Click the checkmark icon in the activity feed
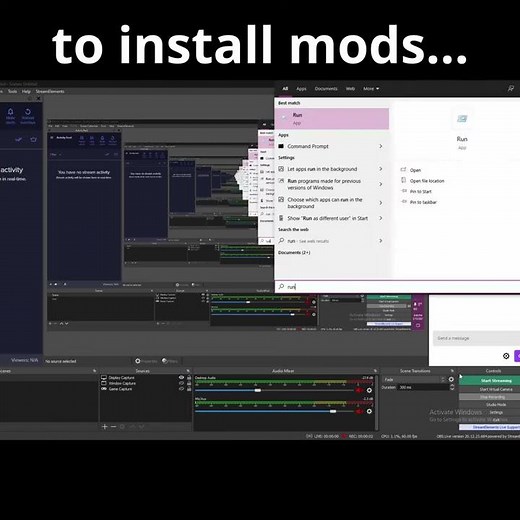This screenshot has width=520, height=520. (x=19, y=140)
